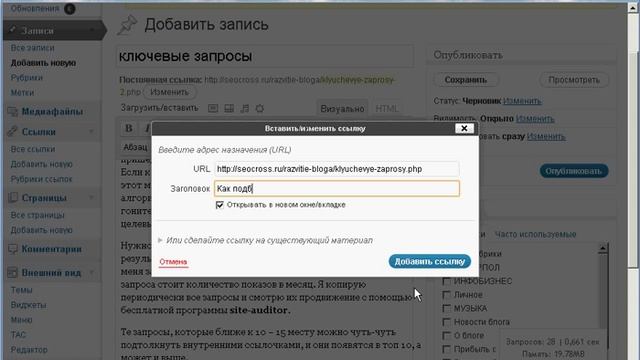Open Все ссылки in sidebar
The width and height of the screenshot is (640, 360).
point(33,149)
